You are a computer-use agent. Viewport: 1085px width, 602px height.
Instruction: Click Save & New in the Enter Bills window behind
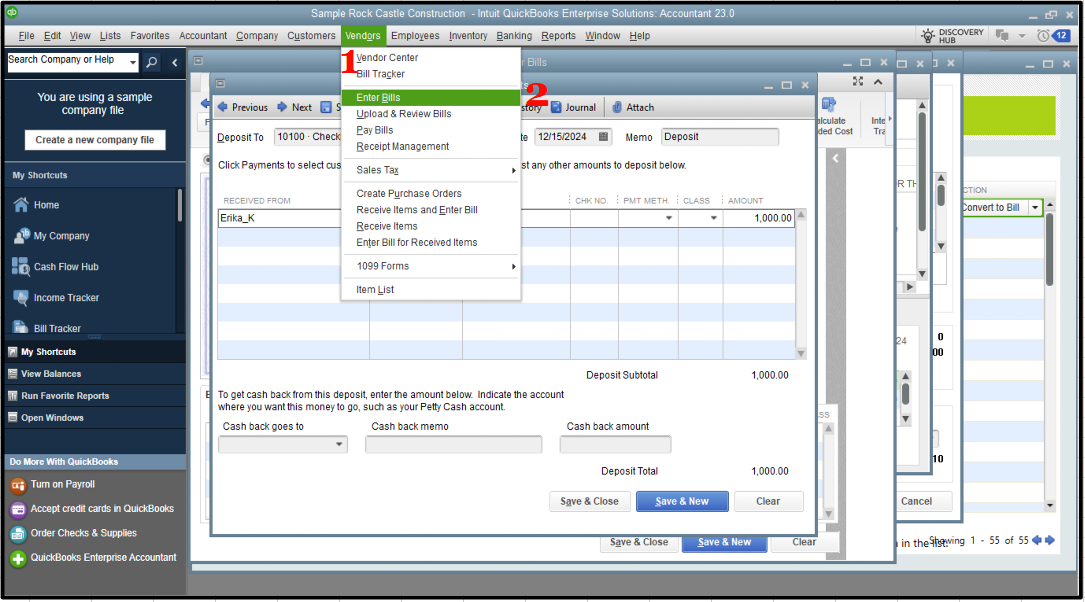point(724,542)
